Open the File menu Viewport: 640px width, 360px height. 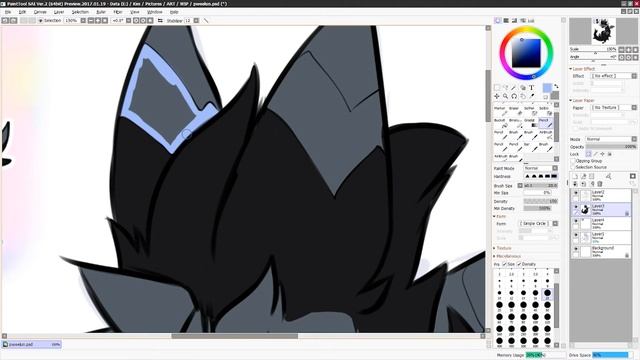(x=8, y=12)
